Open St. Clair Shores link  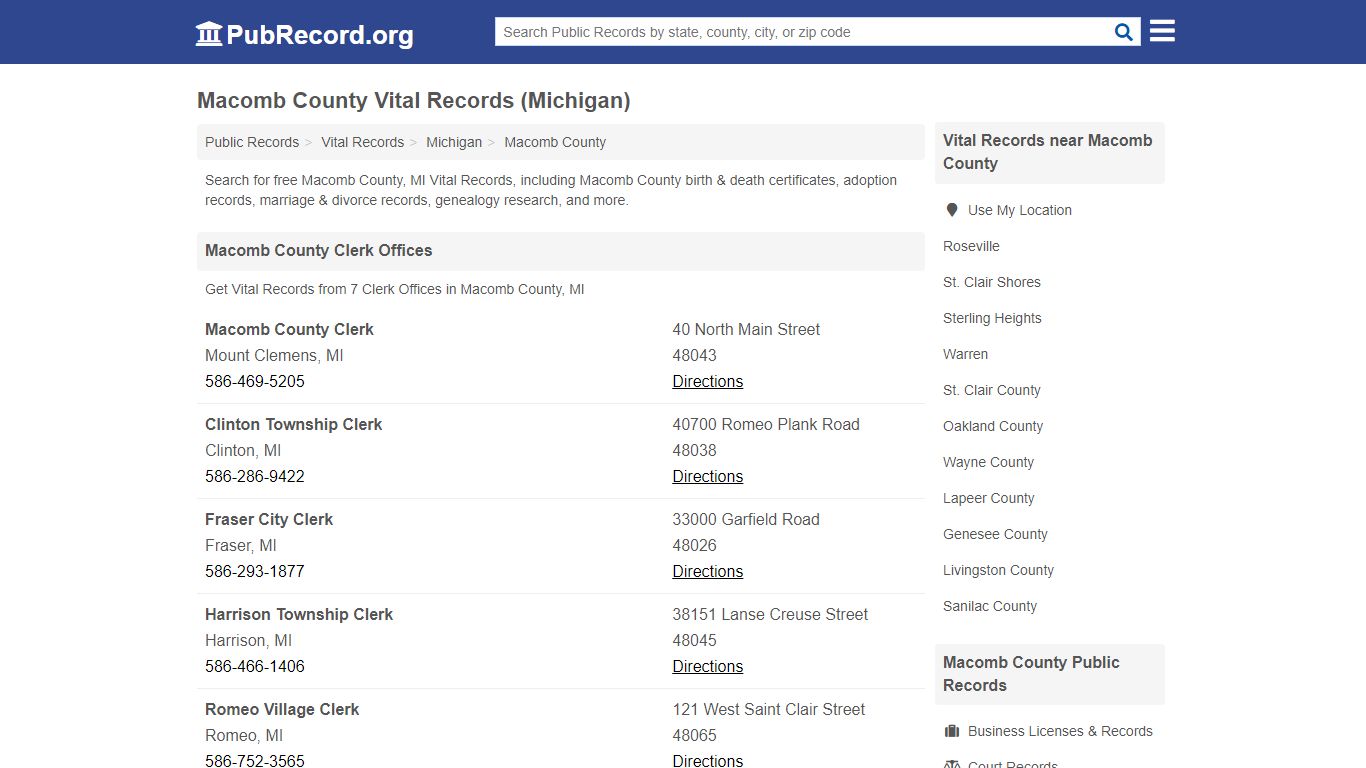(992, 282)
